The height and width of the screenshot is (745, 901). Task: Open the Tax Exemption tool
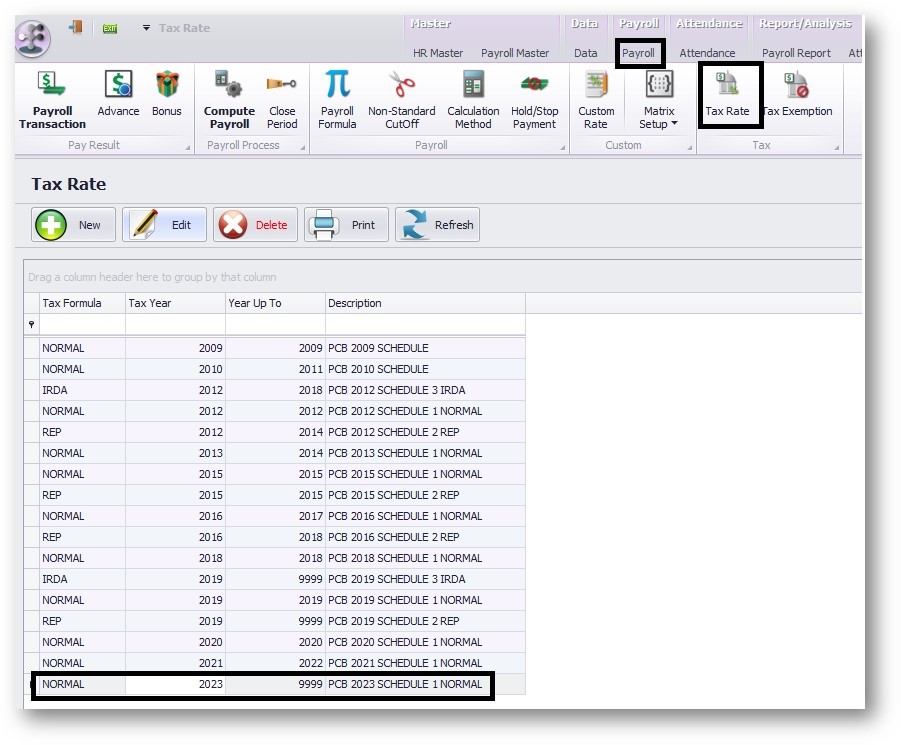[x=798, y=95]
